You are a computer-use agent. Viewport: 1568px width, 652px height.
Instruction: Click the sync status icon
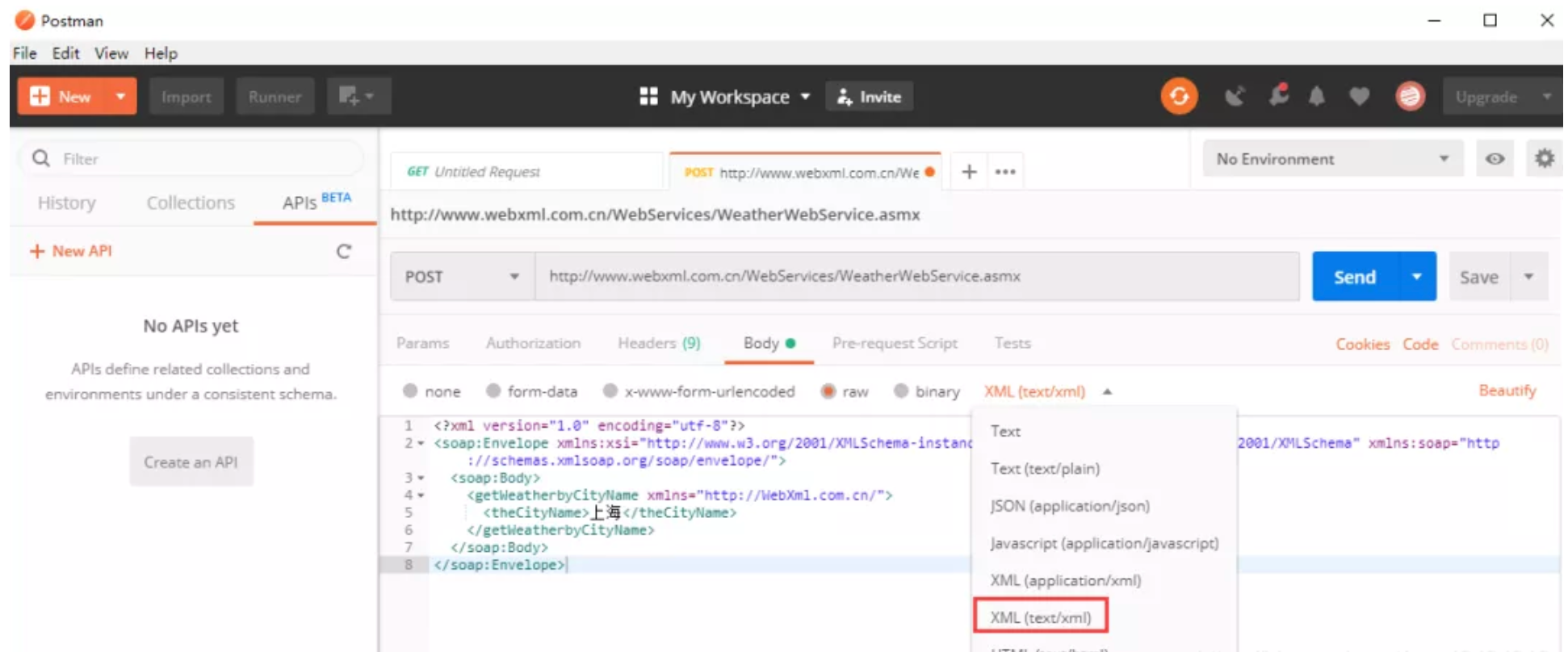[x=1179, y=97]
